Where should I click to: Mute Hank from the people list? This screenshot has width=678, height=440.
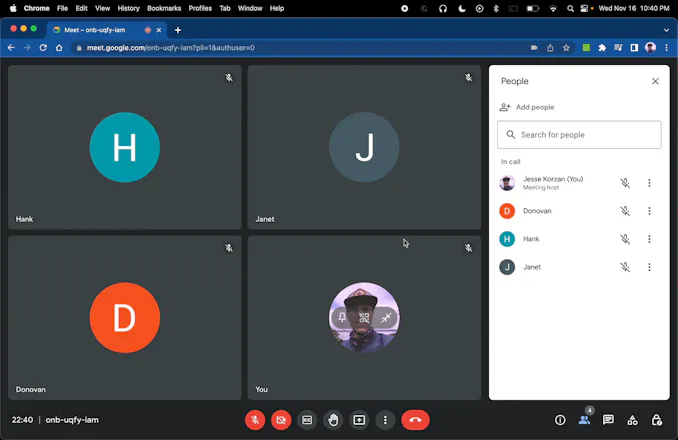pos(625,239)
